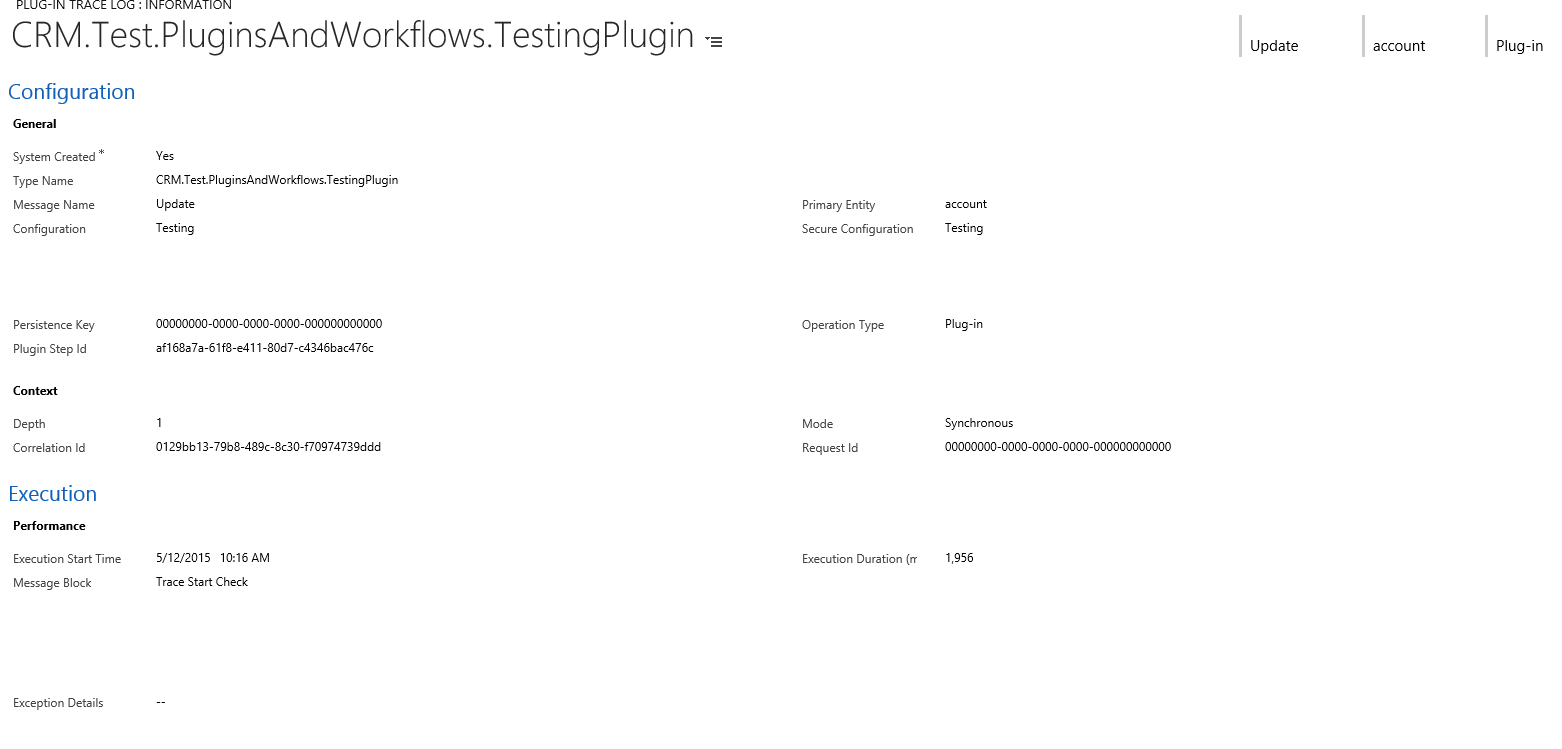1562x749 pixels.
Task: Select the Exception Details field
Action: coord(160,702)
